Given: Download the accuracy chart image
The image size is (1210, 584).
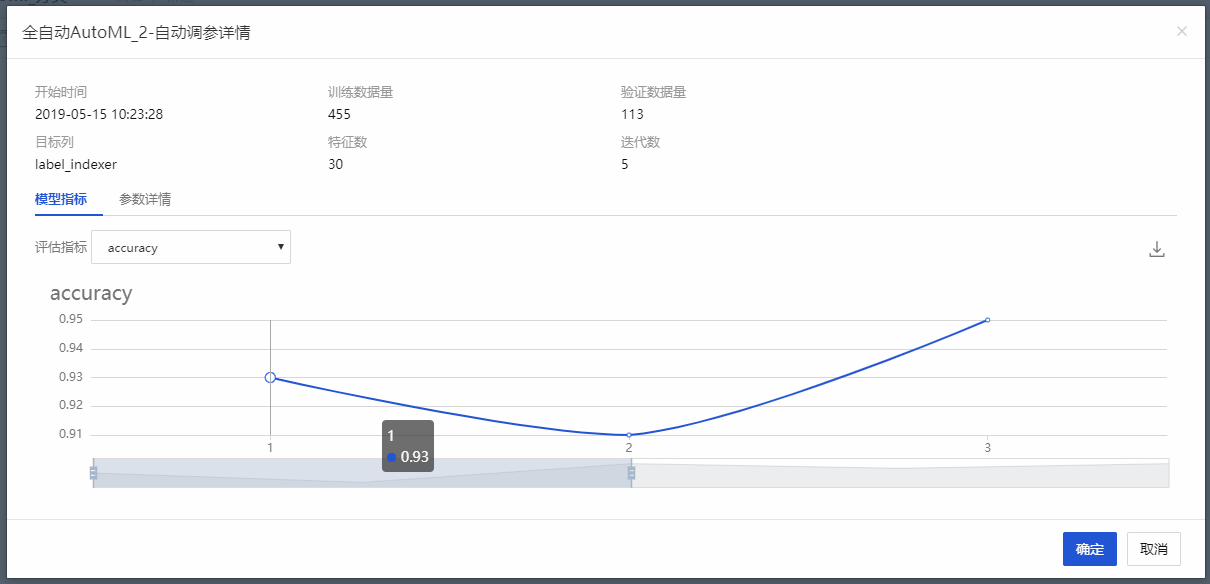Looking at the screenshot, I should click(1157, 249).
